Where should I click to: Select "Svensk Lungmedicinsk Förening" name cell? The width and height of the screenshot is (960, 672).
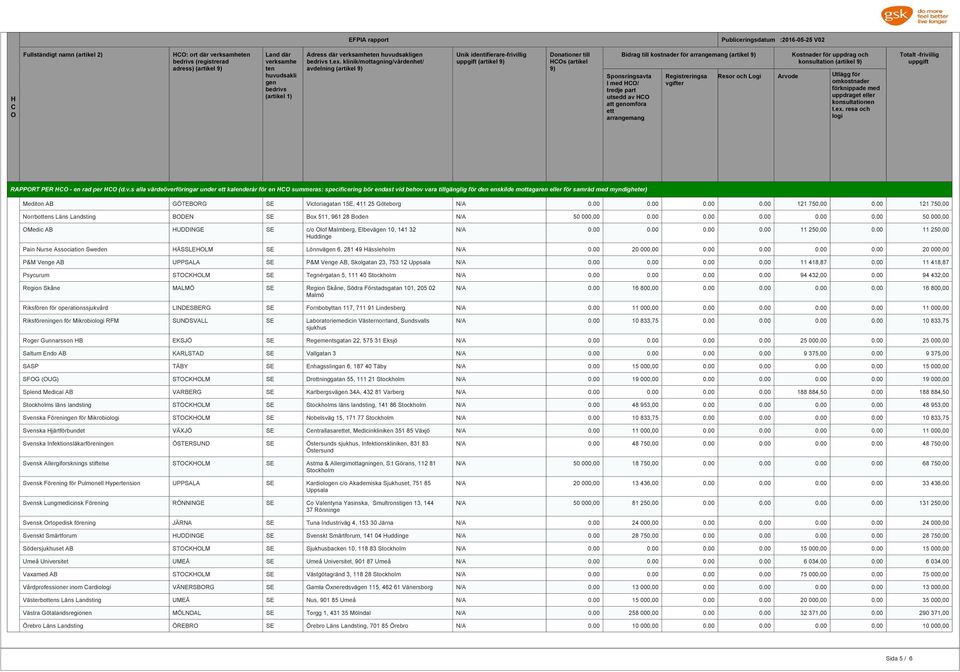94,506
